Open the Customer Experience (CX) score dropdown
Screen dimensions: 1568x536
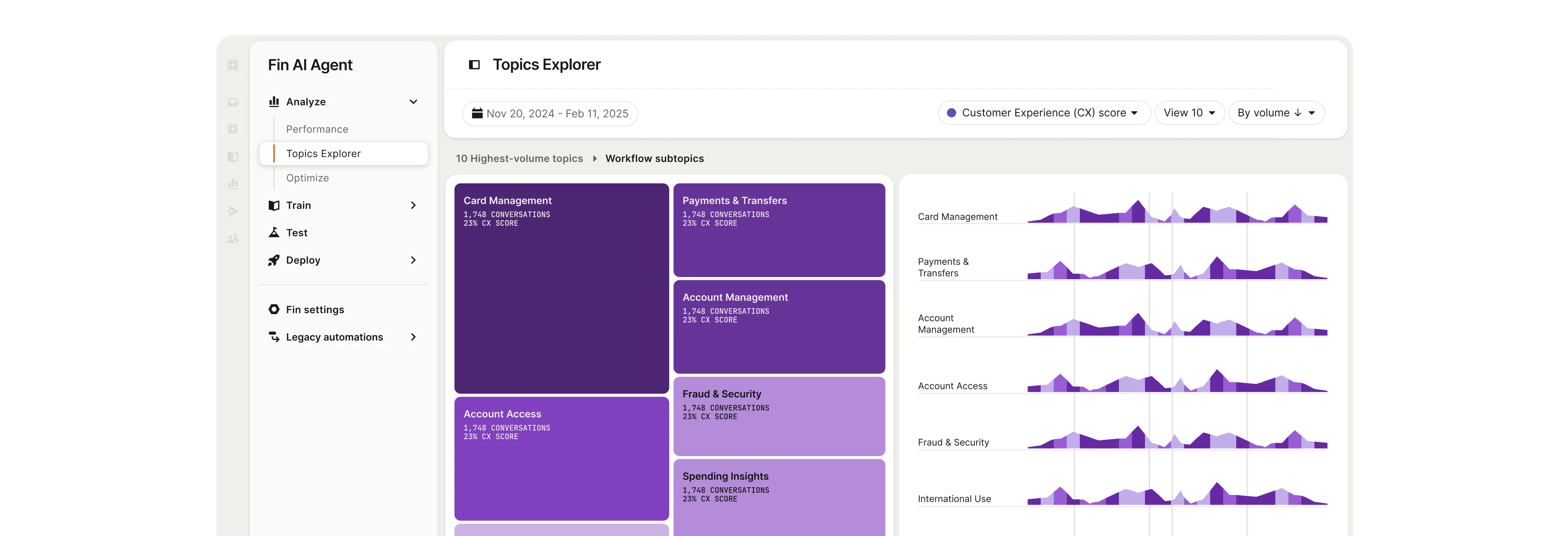tap(1044, 112)
